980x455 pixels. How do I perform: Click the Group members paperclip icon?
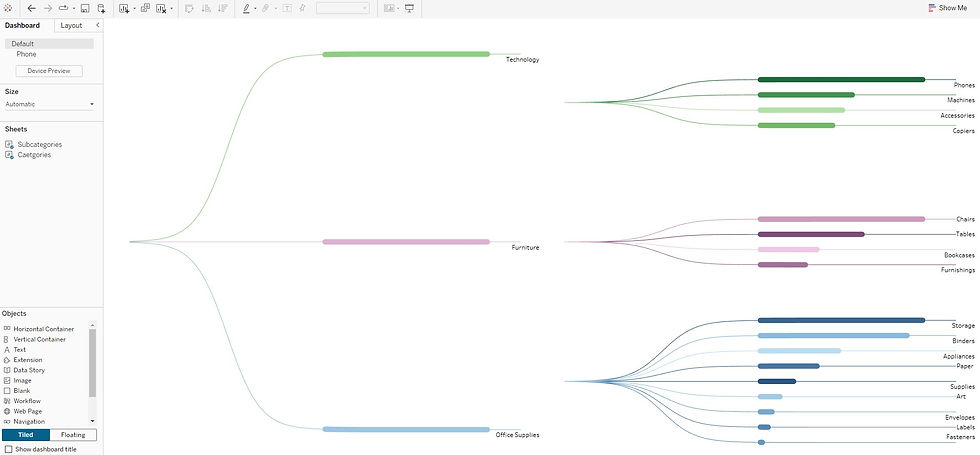tap(266, 8)
